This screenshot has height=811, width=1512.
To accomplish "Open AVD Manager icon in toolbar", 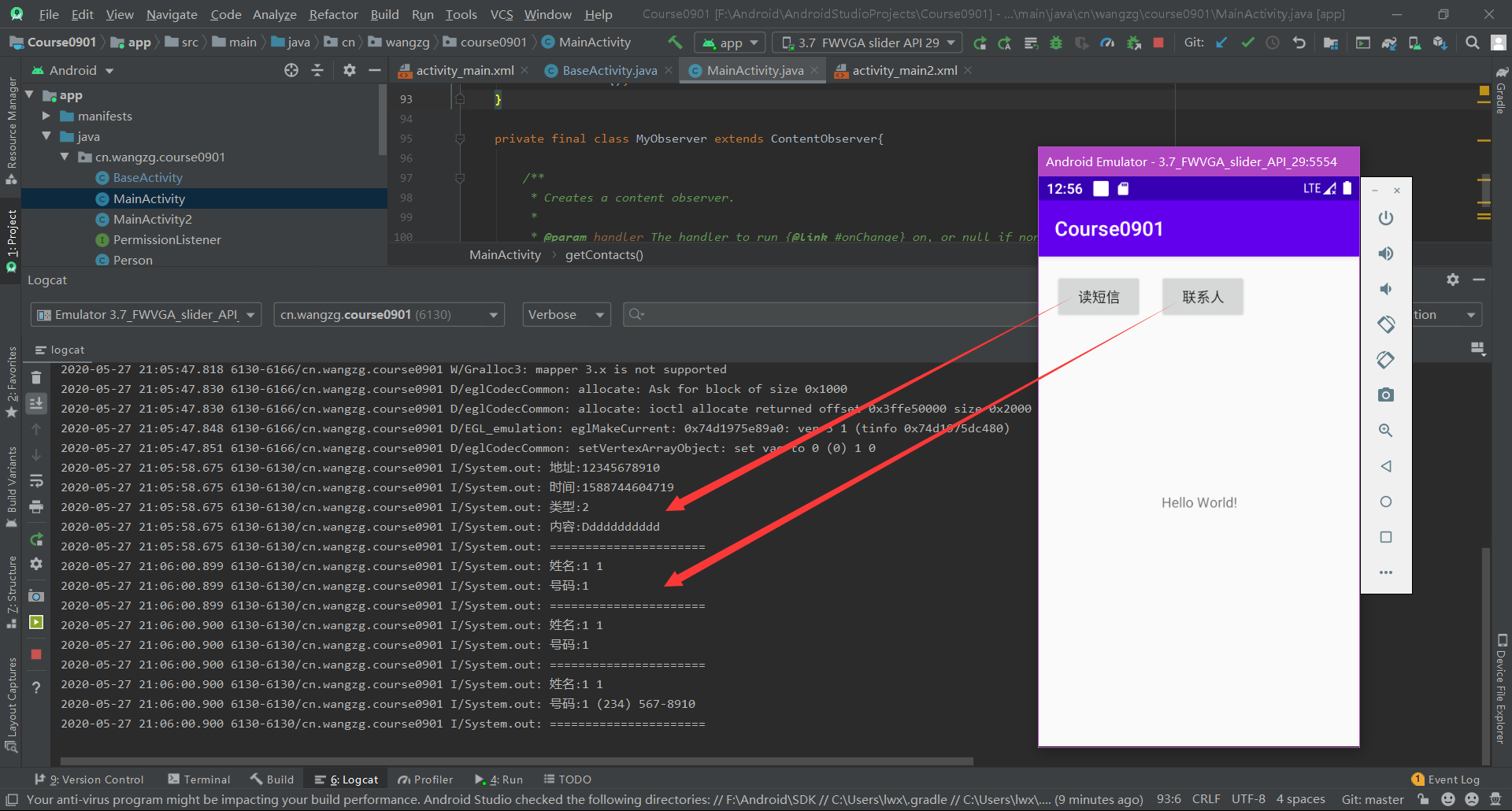I will point(1414,43).
